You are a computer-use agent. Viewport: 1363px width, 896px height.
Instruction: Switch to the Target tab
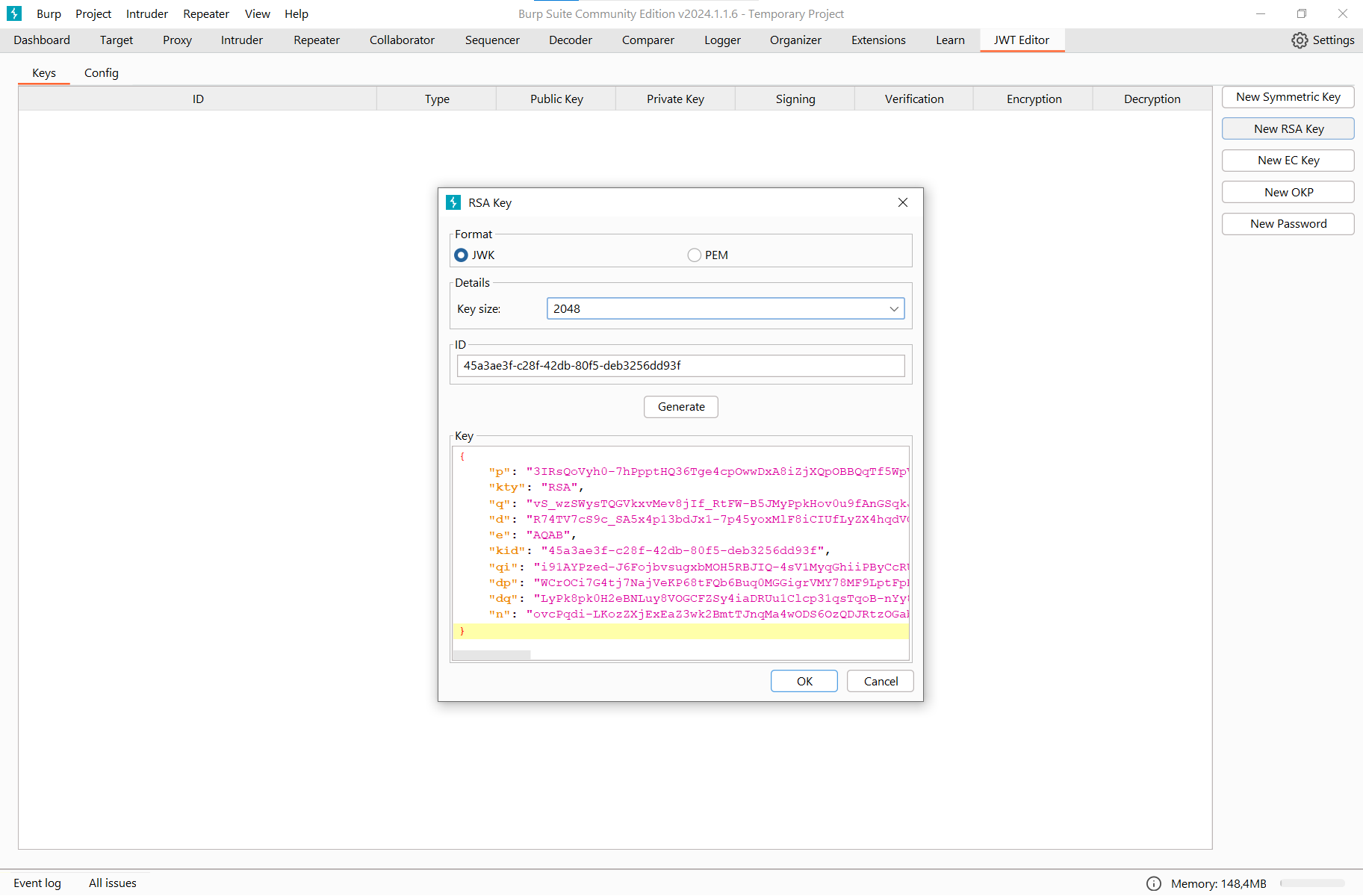pyautogui.click(x=117, y=40)
